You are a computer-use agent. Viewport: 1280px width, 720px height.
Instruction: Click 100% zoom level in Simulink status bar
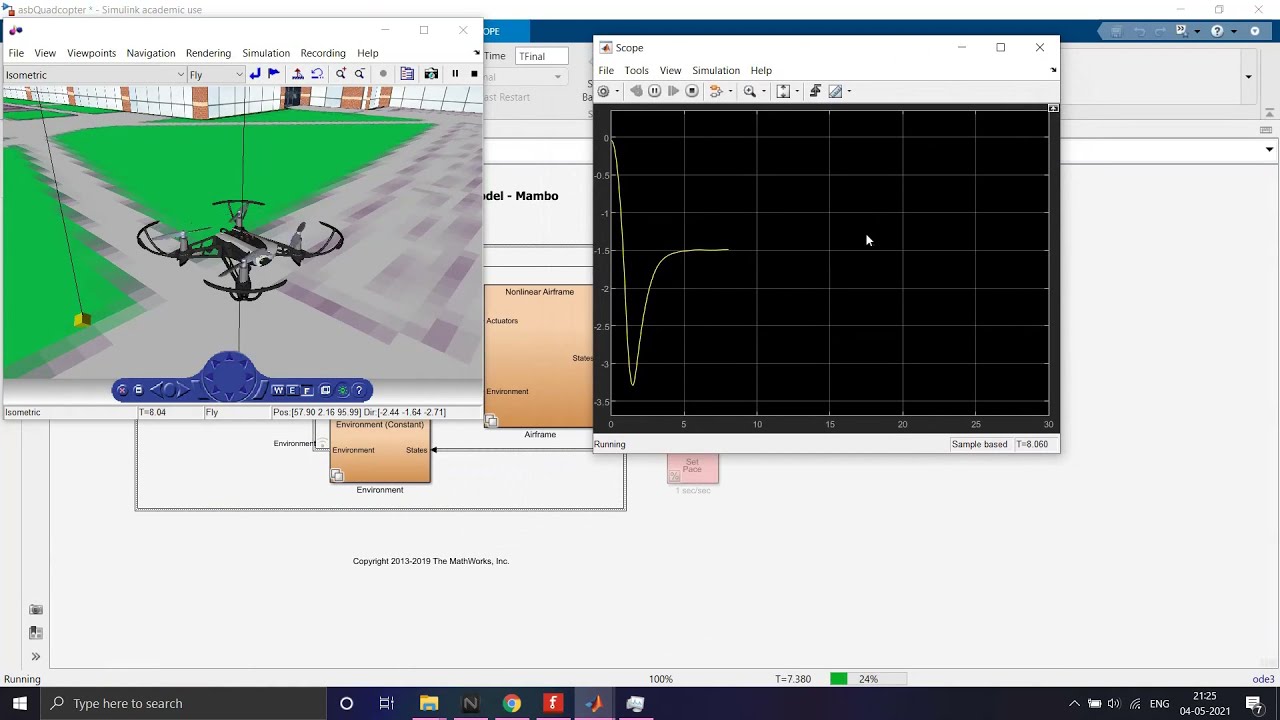pyautogui.click(x=661, y=679)
